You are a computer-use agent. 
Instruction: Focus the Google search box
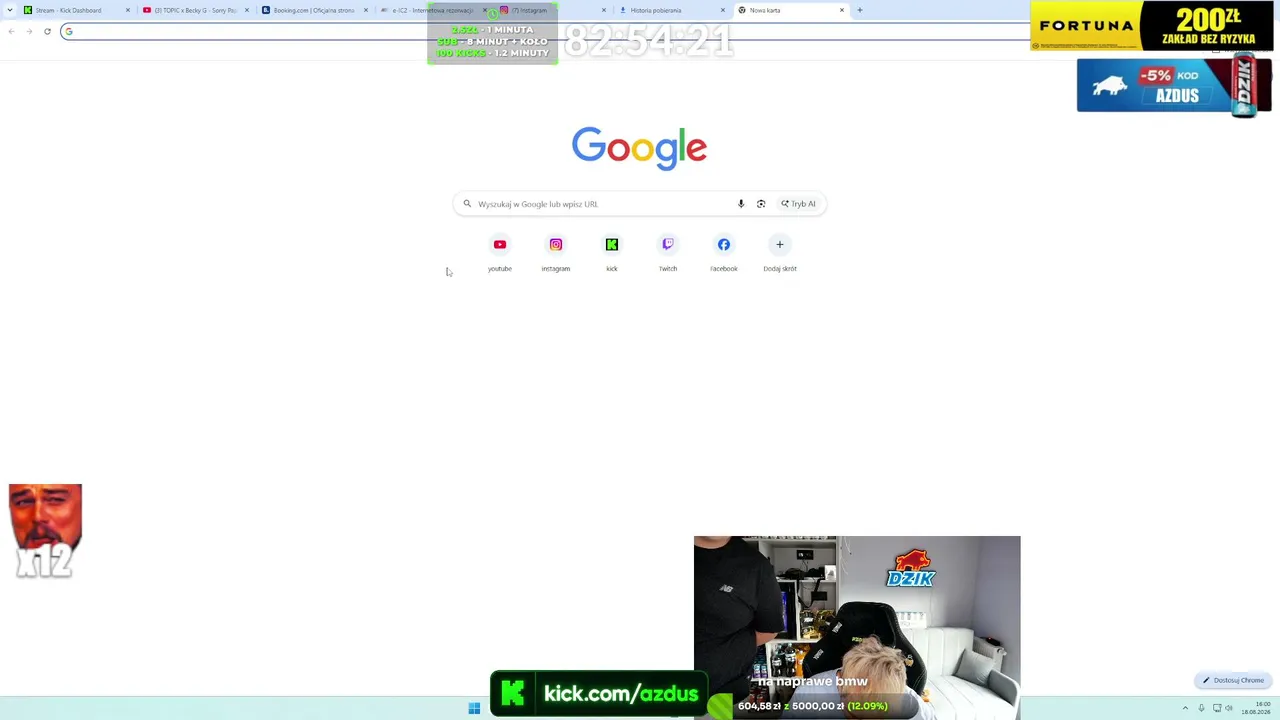(640, 204)
